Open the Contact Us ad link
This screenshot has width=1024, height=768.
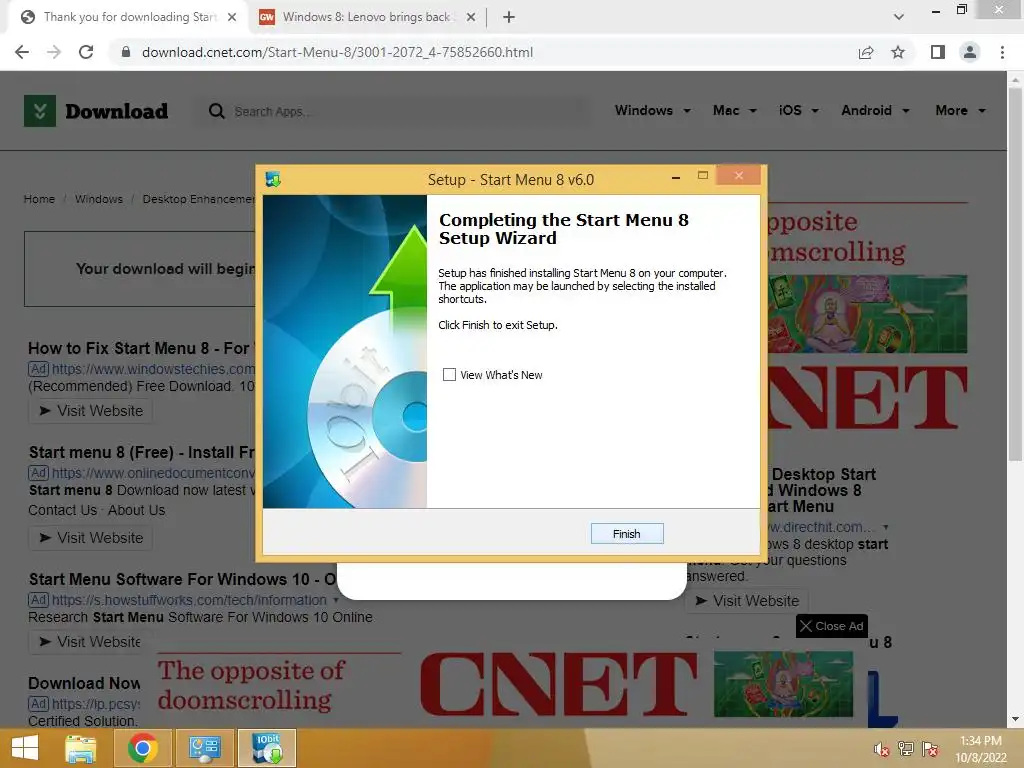[x=63, y=510]
